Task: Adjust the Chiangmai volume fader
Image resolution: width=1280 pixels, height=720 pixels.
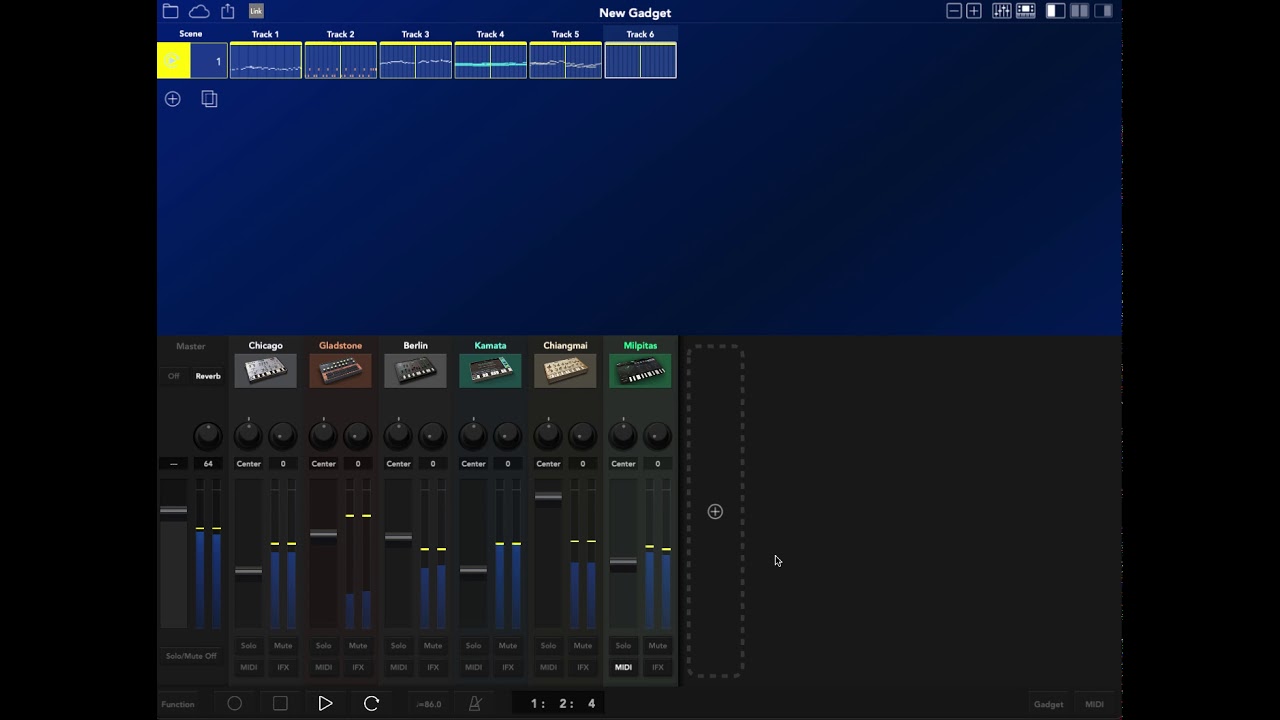Action: 548,497
